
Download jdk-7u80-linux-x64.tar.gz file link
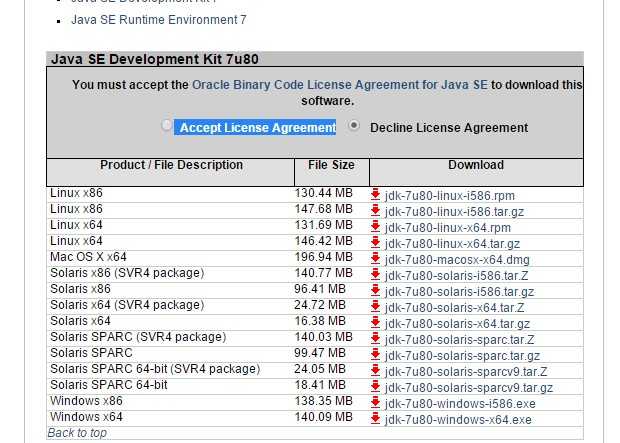(x=452, y=244)
